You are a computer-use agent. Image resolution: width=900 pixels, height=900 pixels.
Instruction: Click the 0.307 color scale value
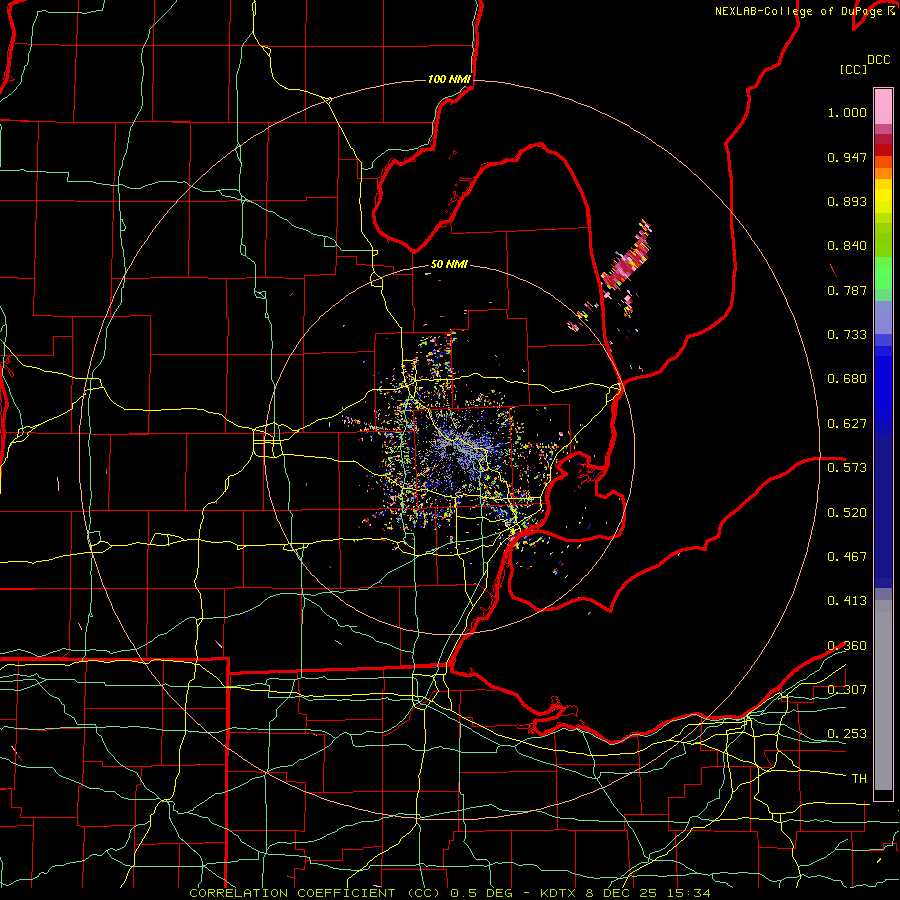coord(847,690)
